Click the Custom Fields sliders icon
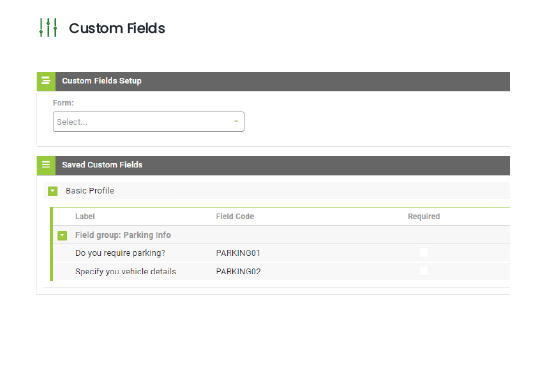This screenshot has width=546, height=365. [x=48, y=28]
